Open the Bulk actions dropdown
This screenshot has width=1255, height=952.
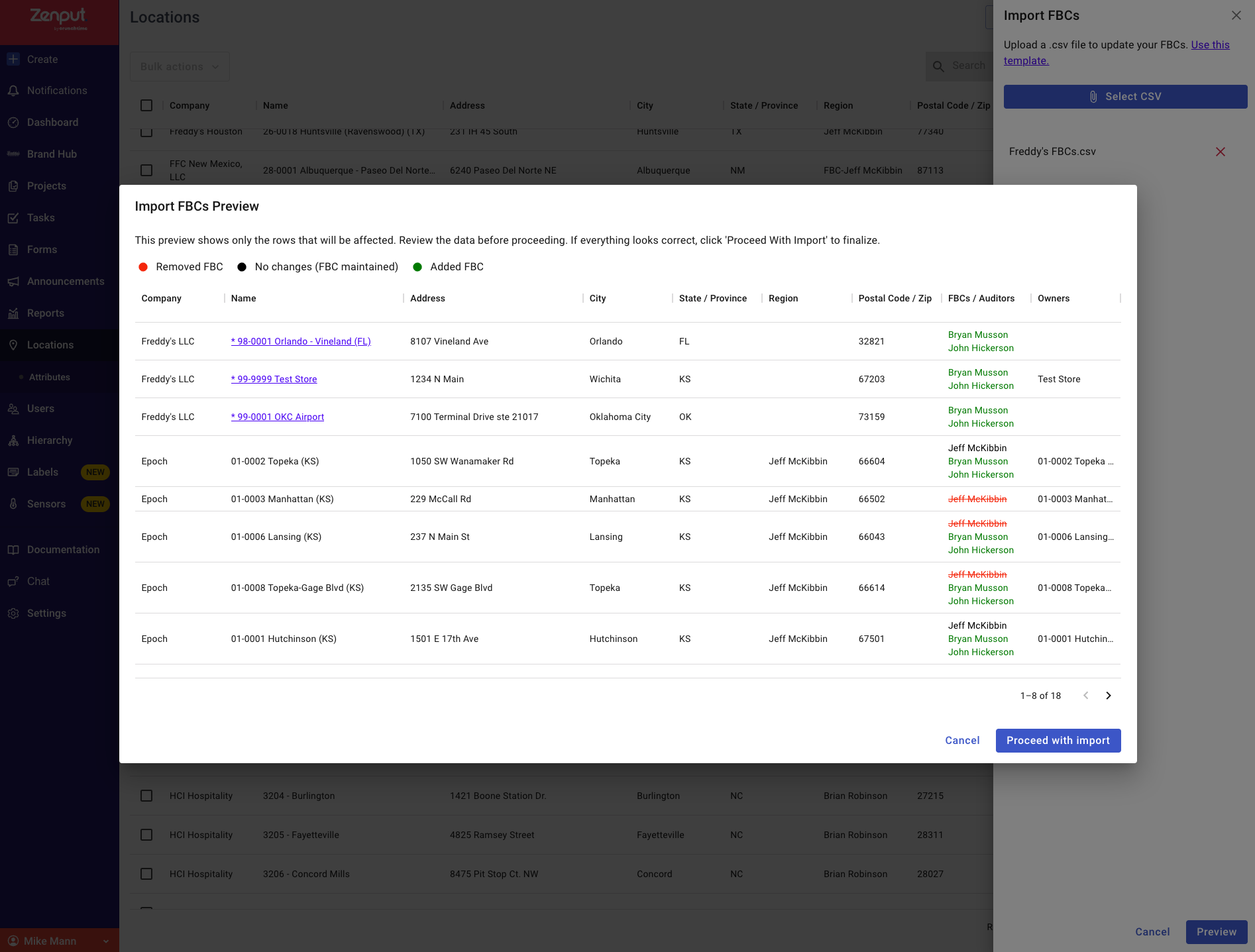[180, 66]
